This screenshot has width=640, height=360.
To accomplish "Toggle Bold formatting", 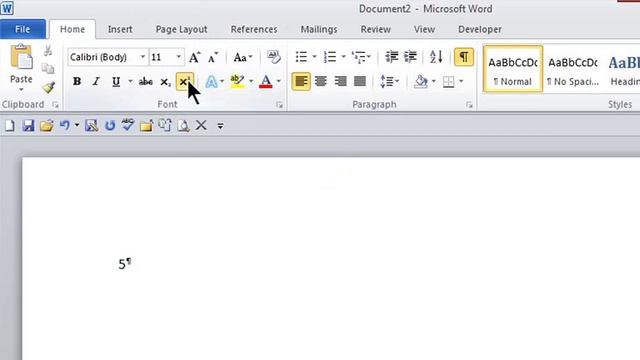I will [77, 82].
